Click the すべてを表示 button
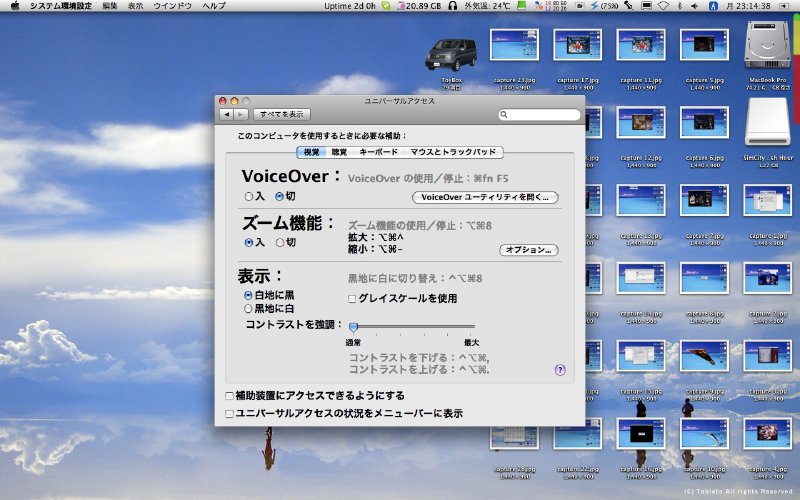This screenshot has width=800, height=500. pyautogui.click(x=282, y=114)
